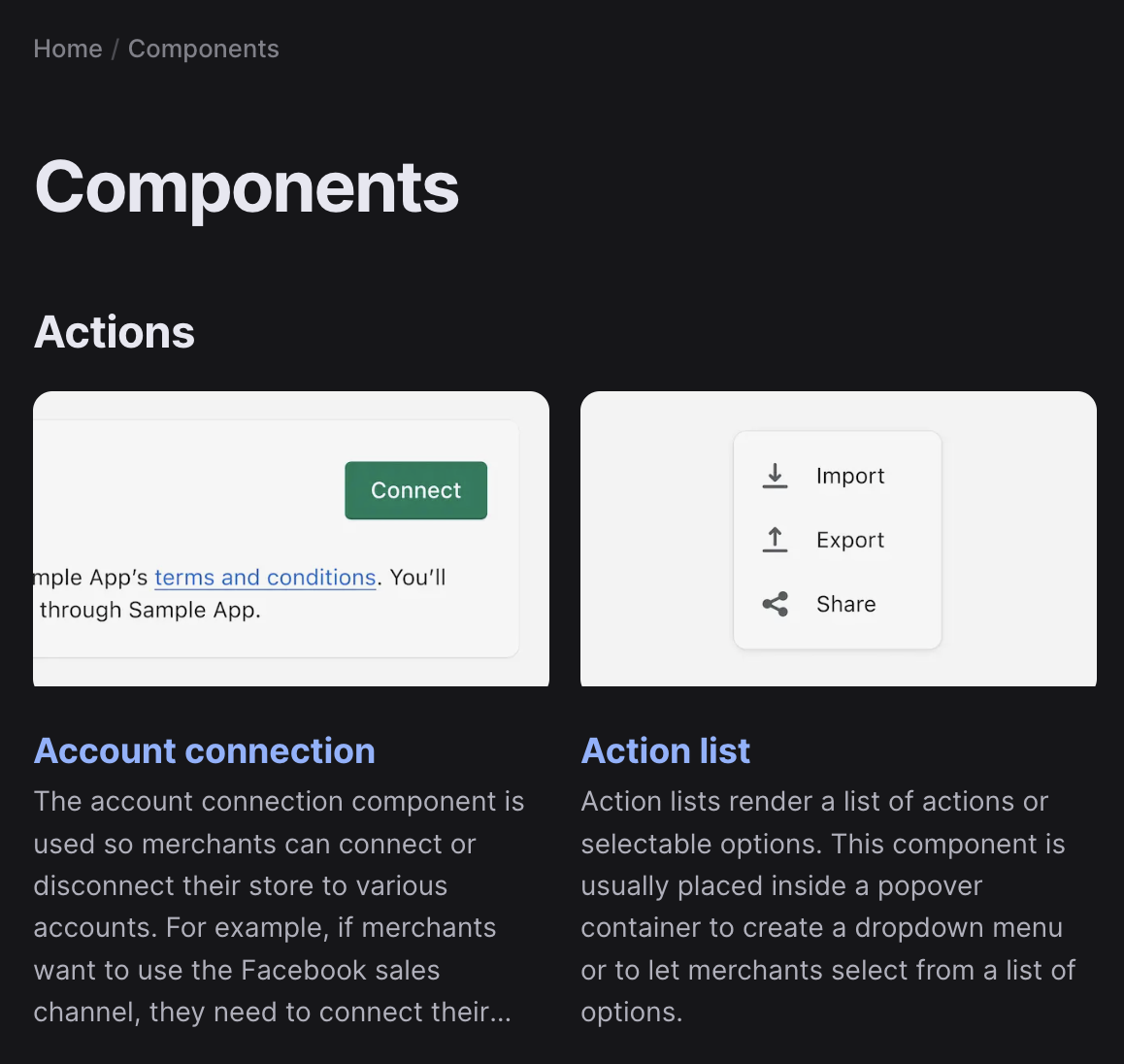Pick the Share text label in the list
Image resolution: width=1124 pixels, height=1064 pixels.
pos(845,604)
